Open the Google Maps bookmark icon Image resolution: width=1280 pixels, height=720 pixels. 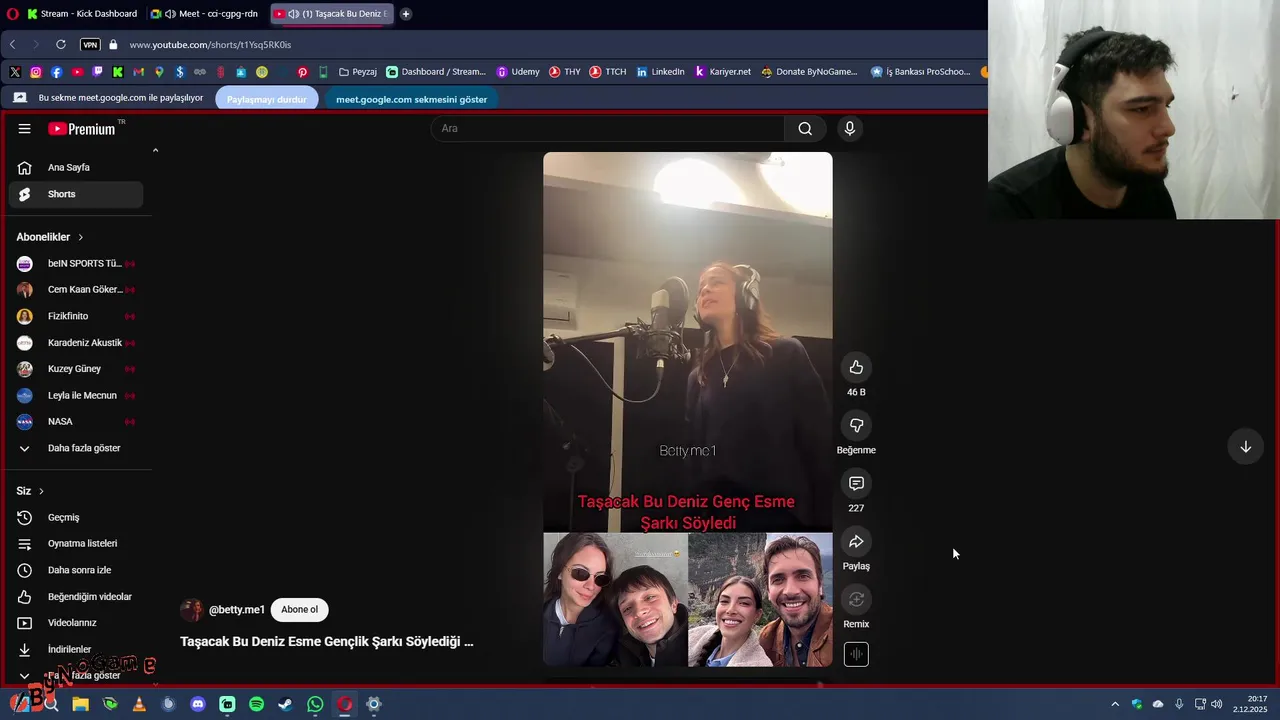pyautogui.click(x=159, y=72)
